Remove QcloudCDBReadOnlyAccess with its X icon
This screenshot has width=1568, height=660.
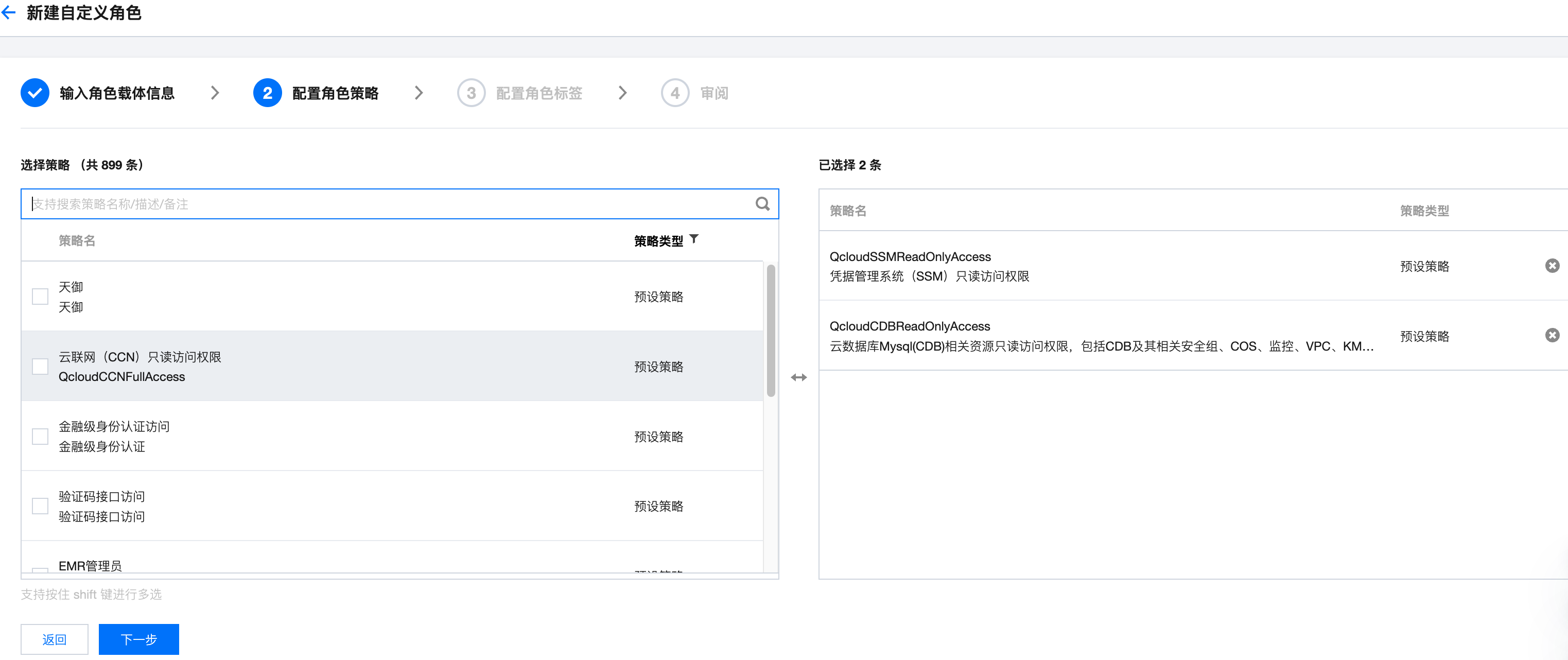coord(1552,336)
